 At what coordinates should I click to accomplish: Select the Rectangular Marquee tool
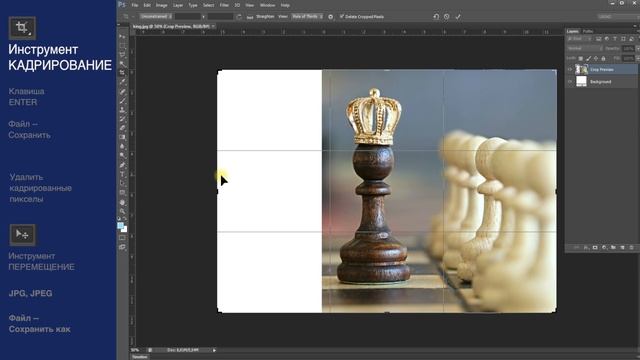tap(122, 45)
